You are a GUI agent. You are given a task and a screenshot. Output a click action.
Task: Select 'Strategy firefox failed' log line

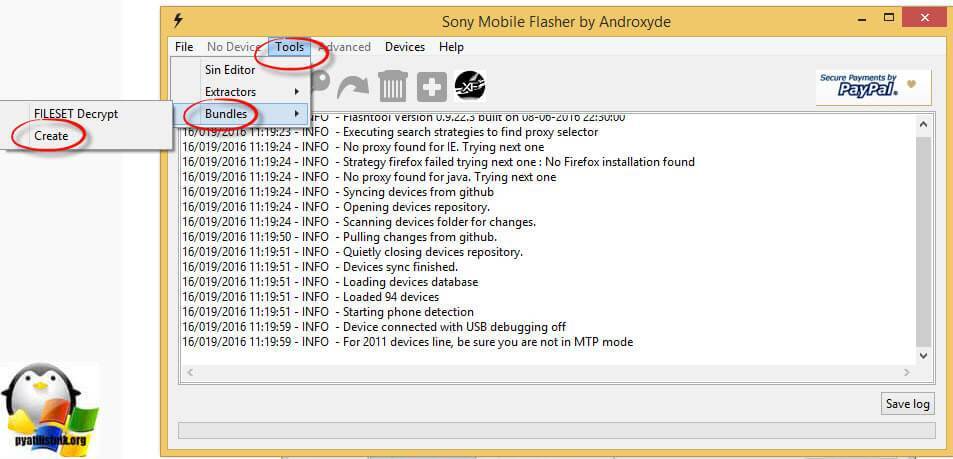[x=438, y=162]
